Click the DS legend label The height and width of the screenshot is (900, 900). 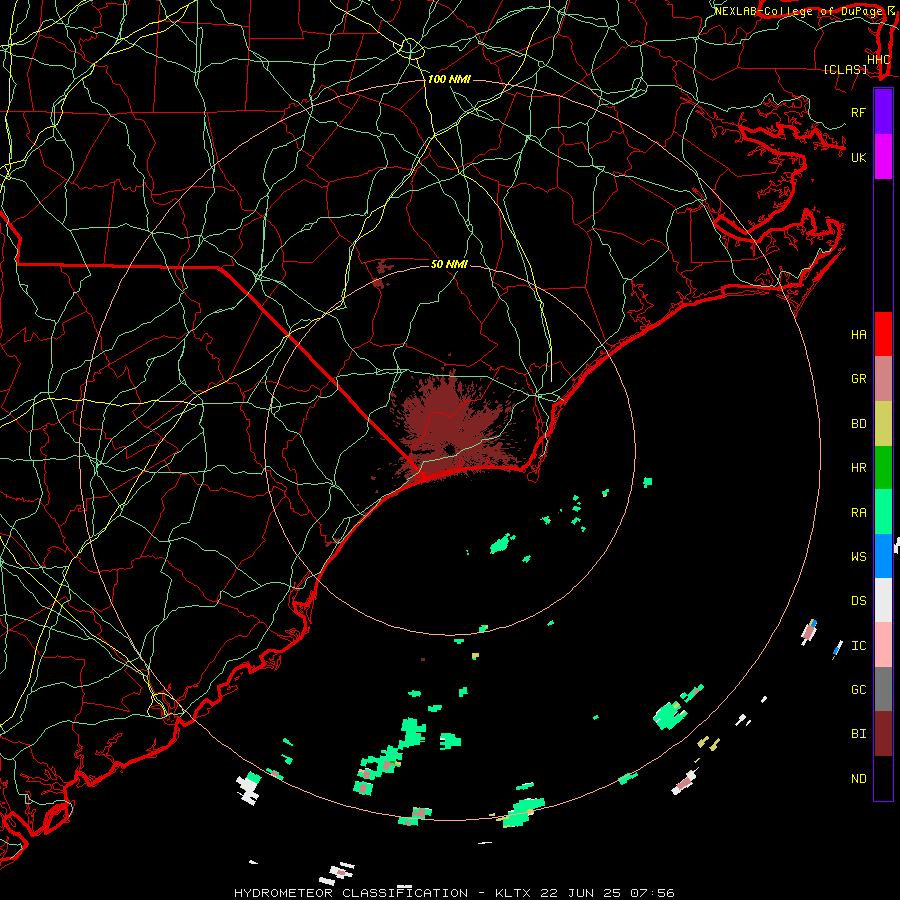point(858,601)
